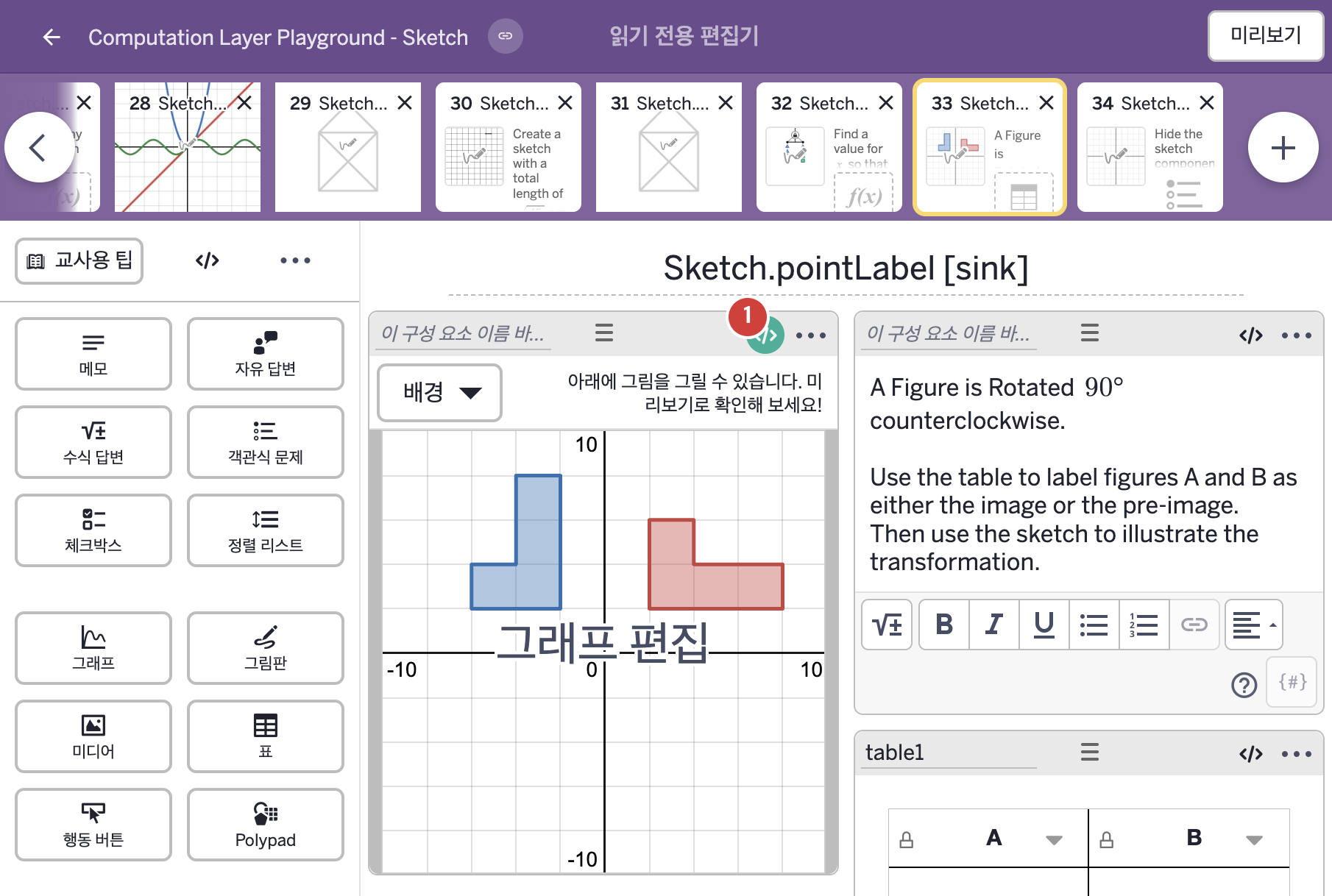Open sketch component more options menu
The height and width of the screenshot is (896, 1332).
tap(811, 335)
